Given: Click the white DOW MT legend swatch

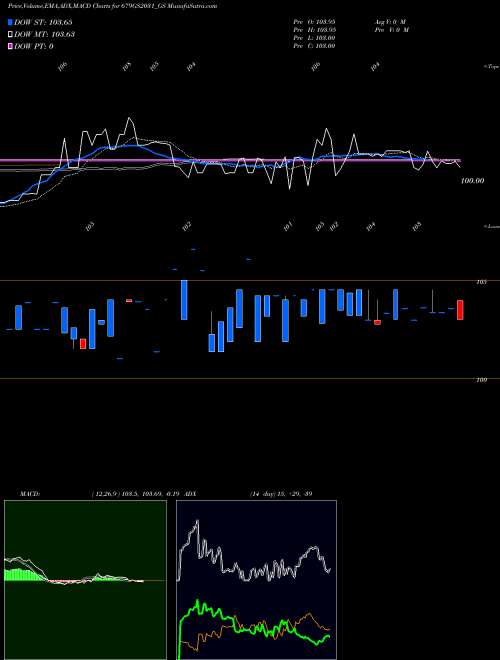Looking at the screenshot, I should click(10, 34).
